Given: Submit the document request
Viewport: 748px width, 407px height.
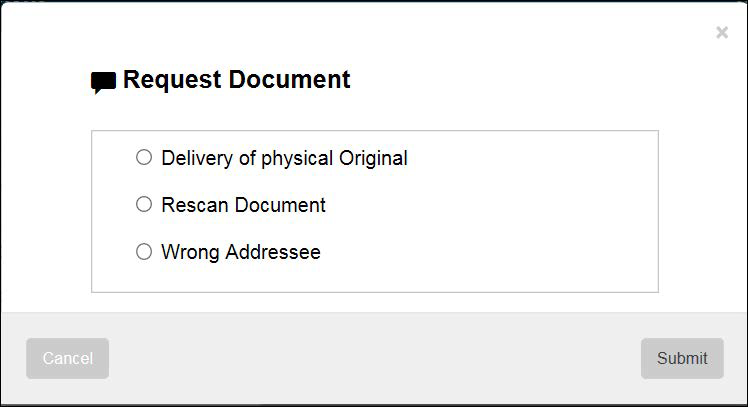Looking at the screenshot, I should point(682,358).
